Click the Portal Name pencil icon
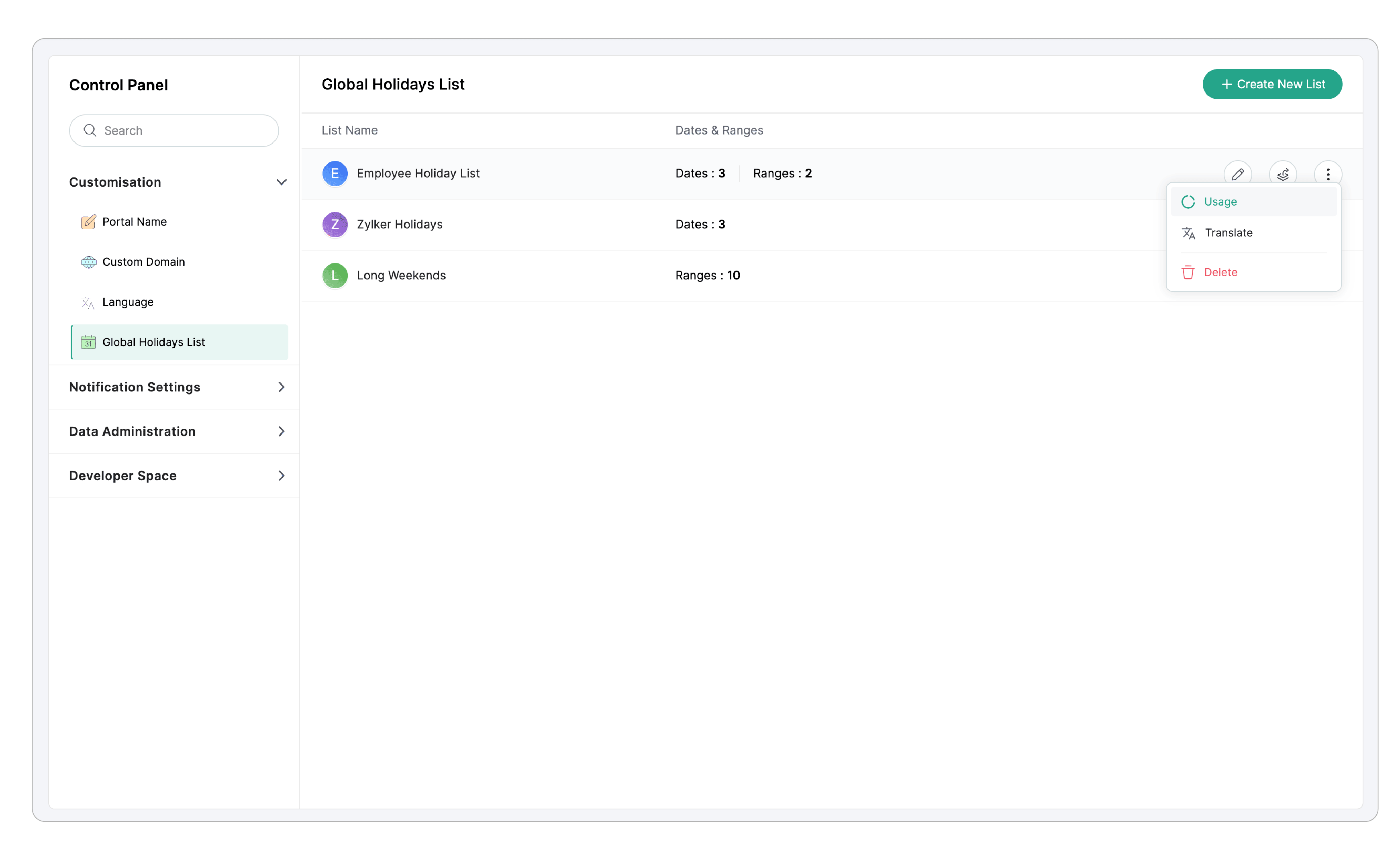1400x860 pixels. (88, 222)
